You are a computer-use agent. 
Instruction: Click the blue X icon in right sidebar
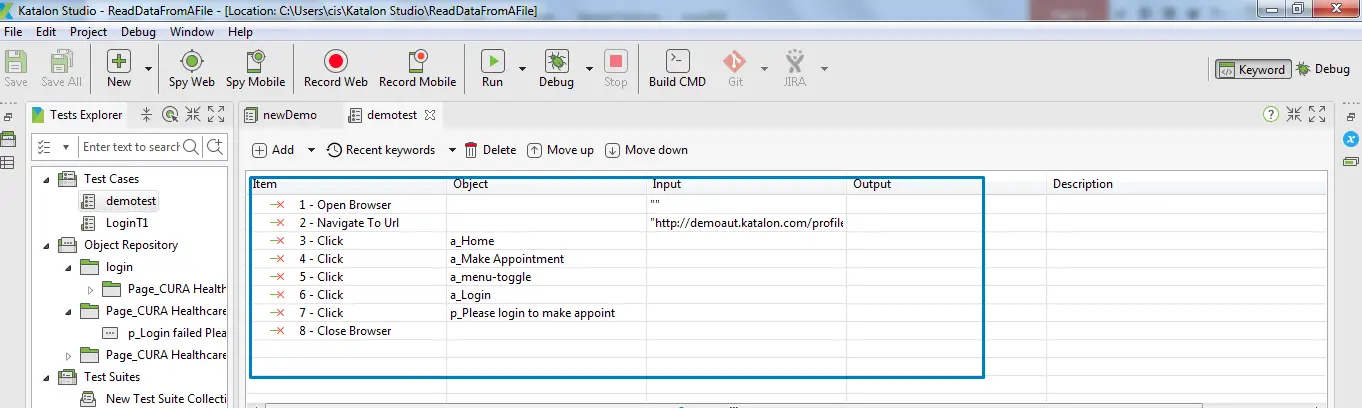tap(1351, 139)
